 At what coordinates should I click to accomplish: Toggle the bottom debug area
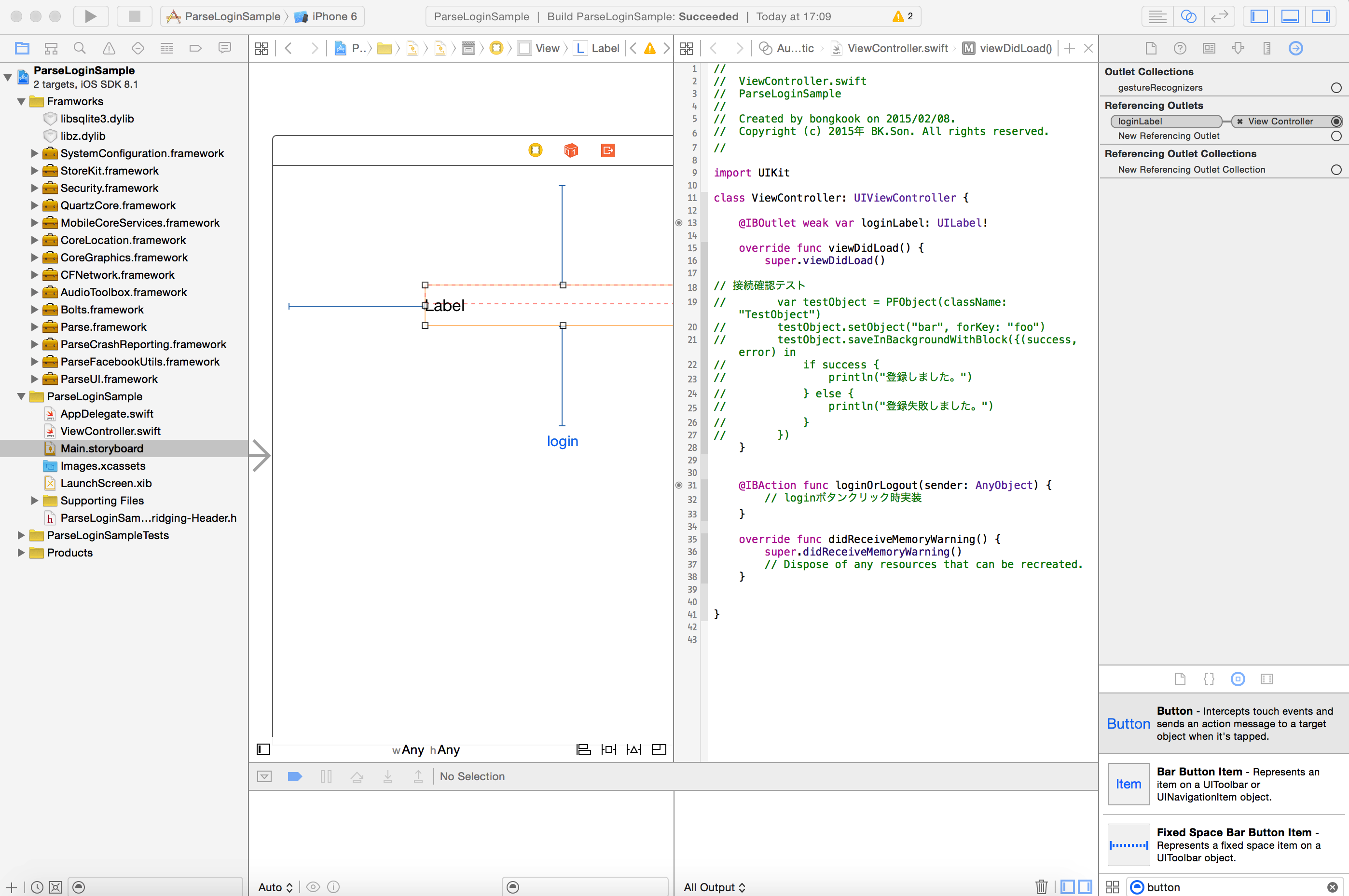tap(1290, 16)
